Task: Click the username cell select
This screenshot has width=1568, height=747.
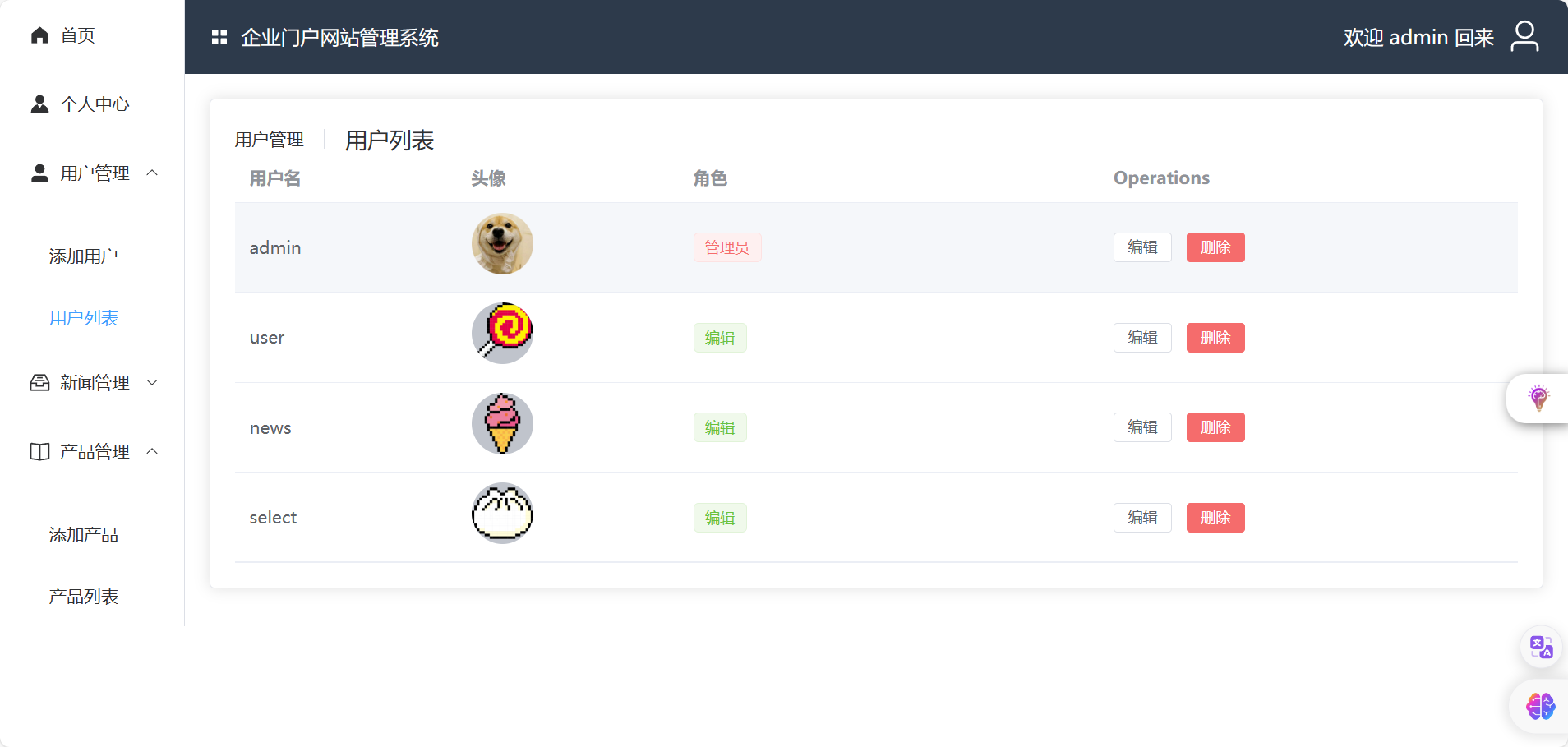Action: click(273, 518)
